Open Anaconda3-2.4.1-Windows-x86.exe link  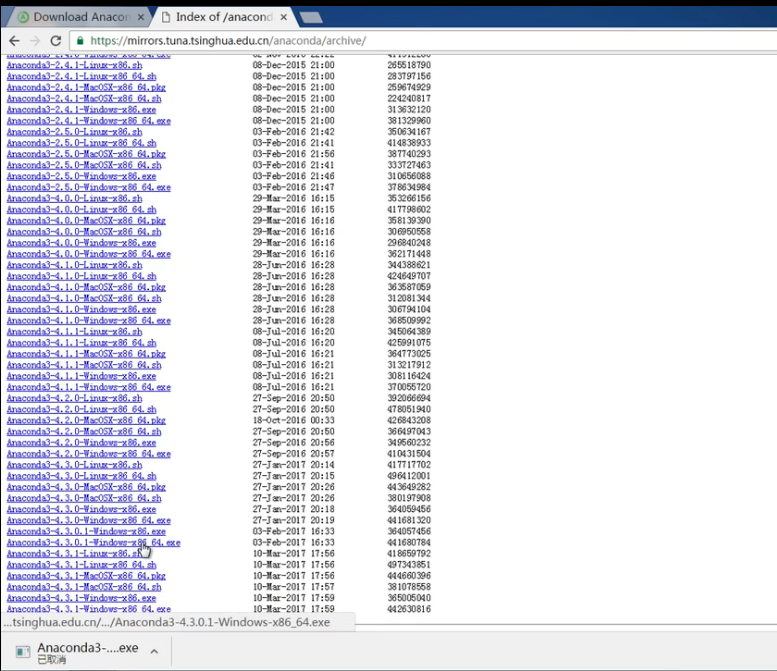point(81,110)
